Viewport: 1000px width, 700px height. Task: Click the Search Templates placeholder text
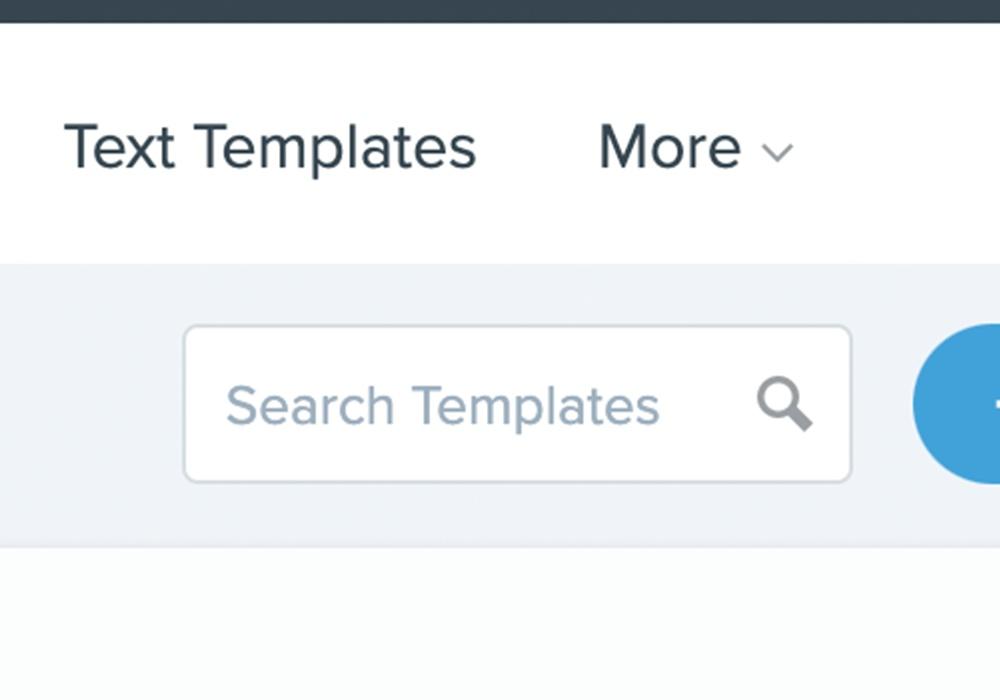point(443,406)
